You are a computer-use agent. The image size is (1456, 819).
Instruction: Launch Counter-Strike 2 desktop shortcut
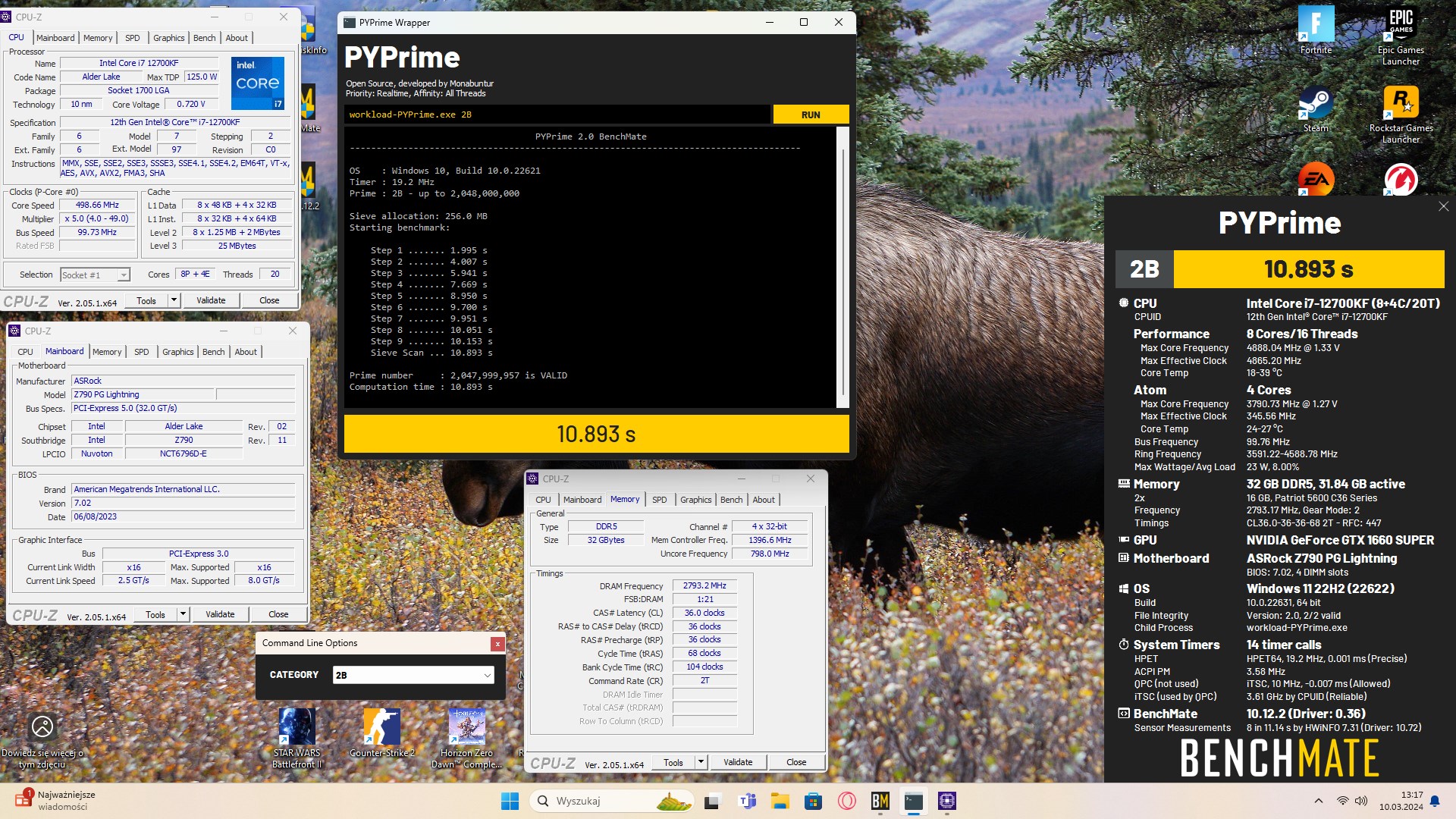point(381,733)
